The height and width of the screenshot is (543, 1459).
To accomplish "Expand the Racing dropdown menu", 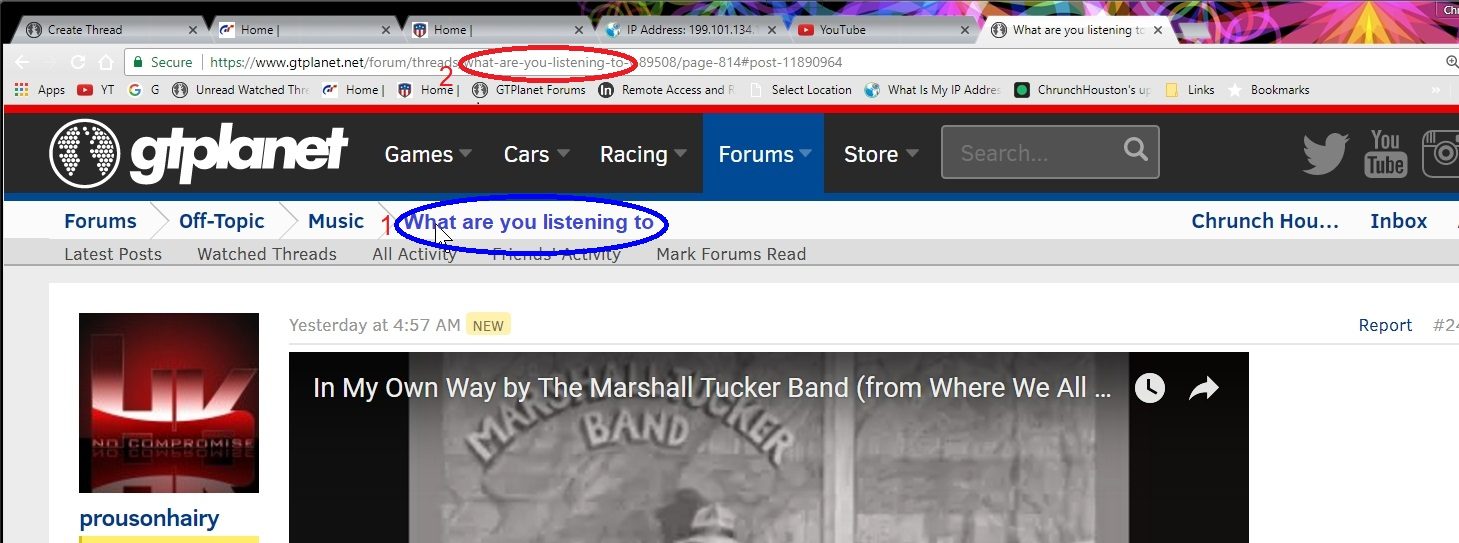I will 643,154.
